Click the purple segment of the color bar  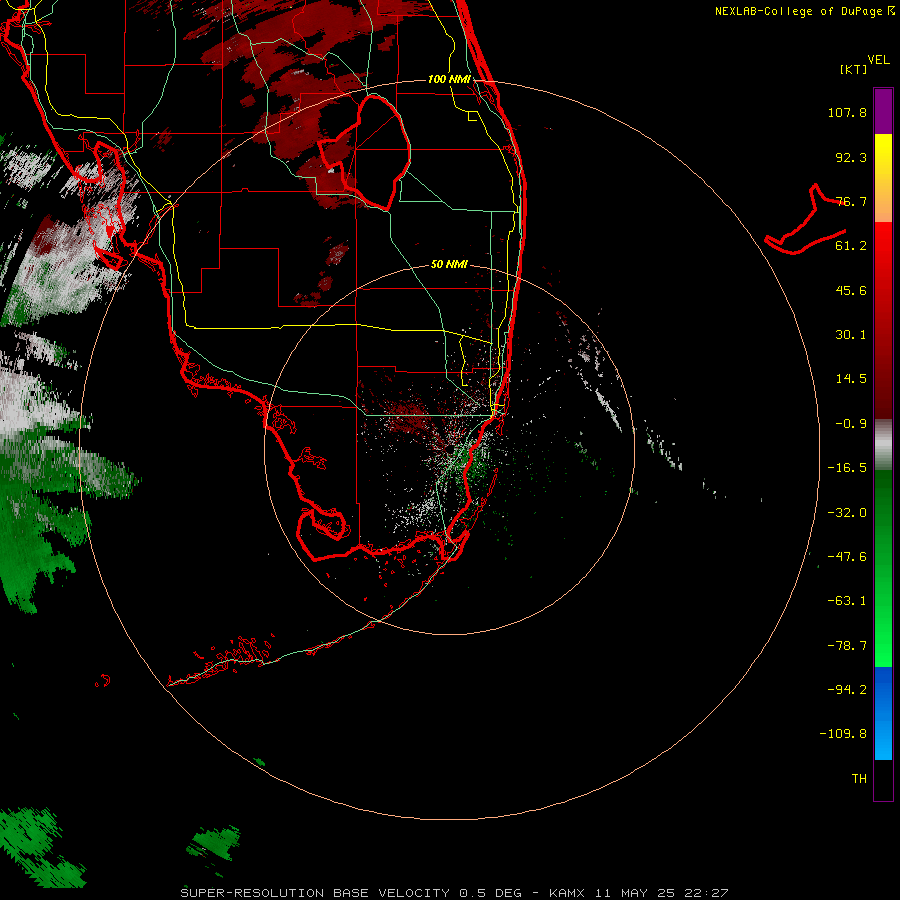883,111
